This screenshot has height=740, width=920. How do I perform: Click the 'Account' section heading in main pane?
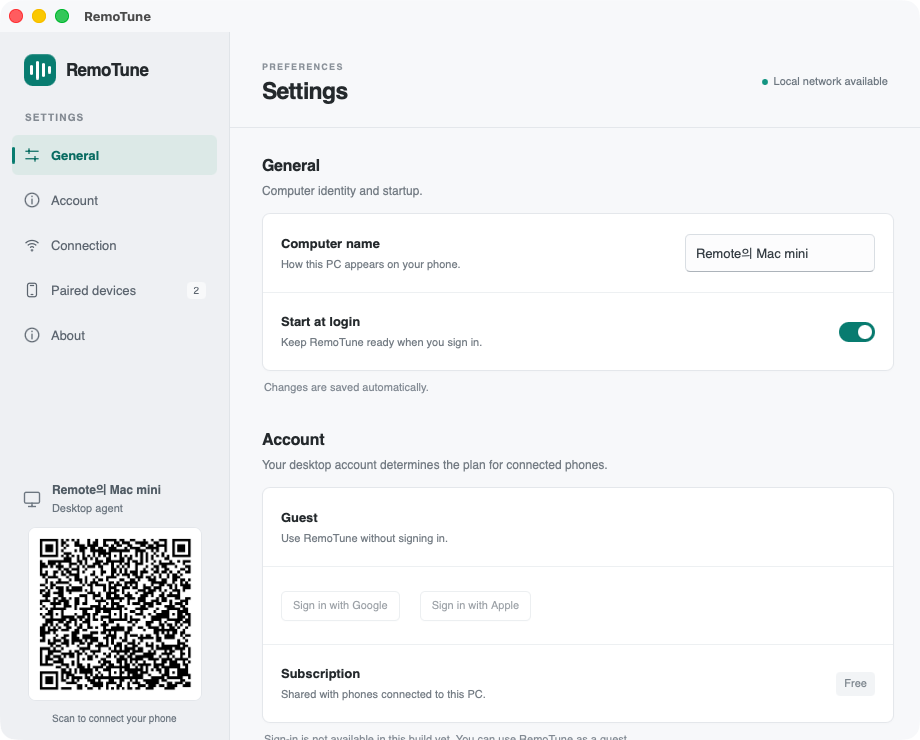[293, 440]
